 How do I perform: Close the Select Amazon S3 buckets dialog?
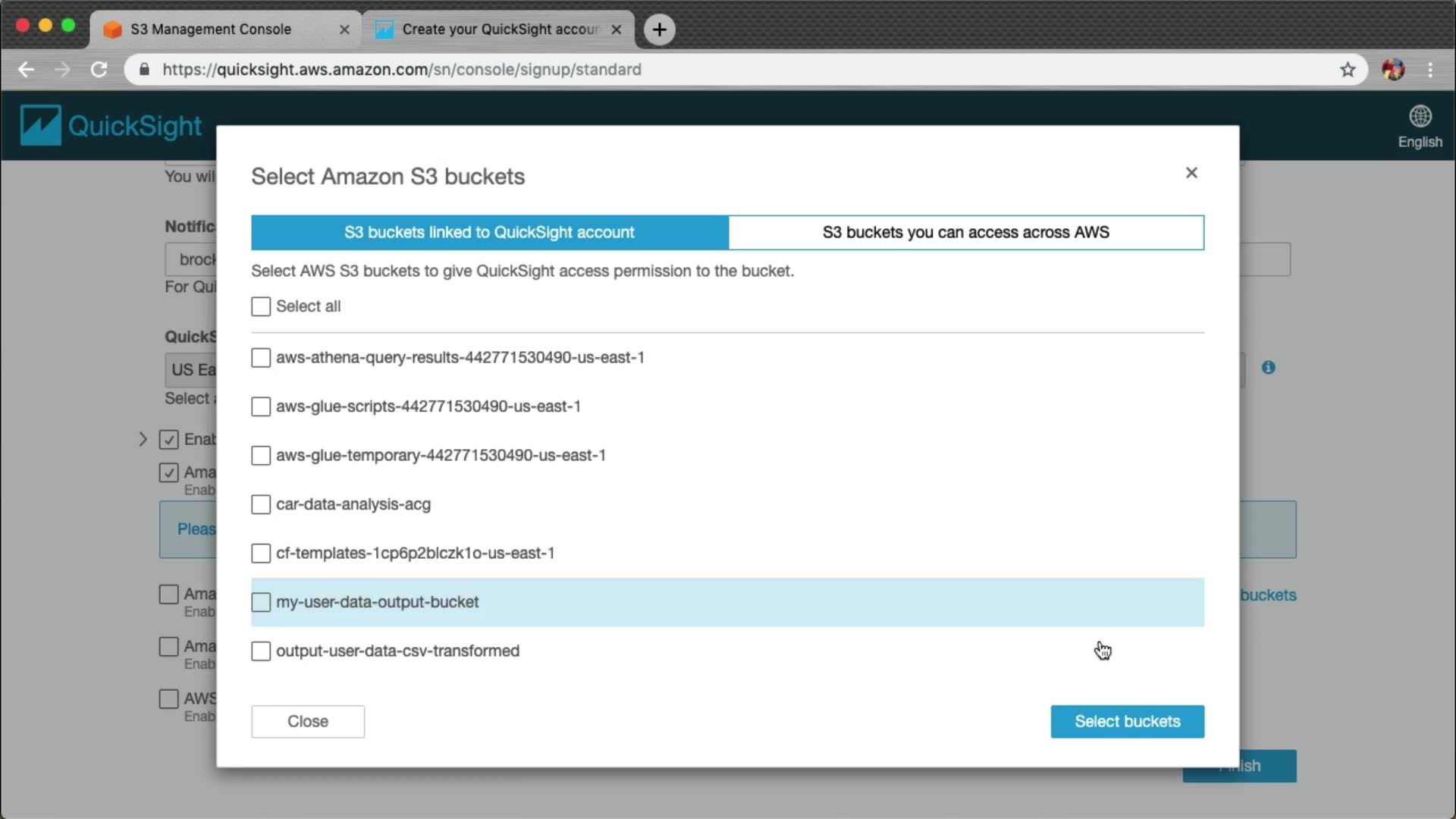[x=1191, y=173]
